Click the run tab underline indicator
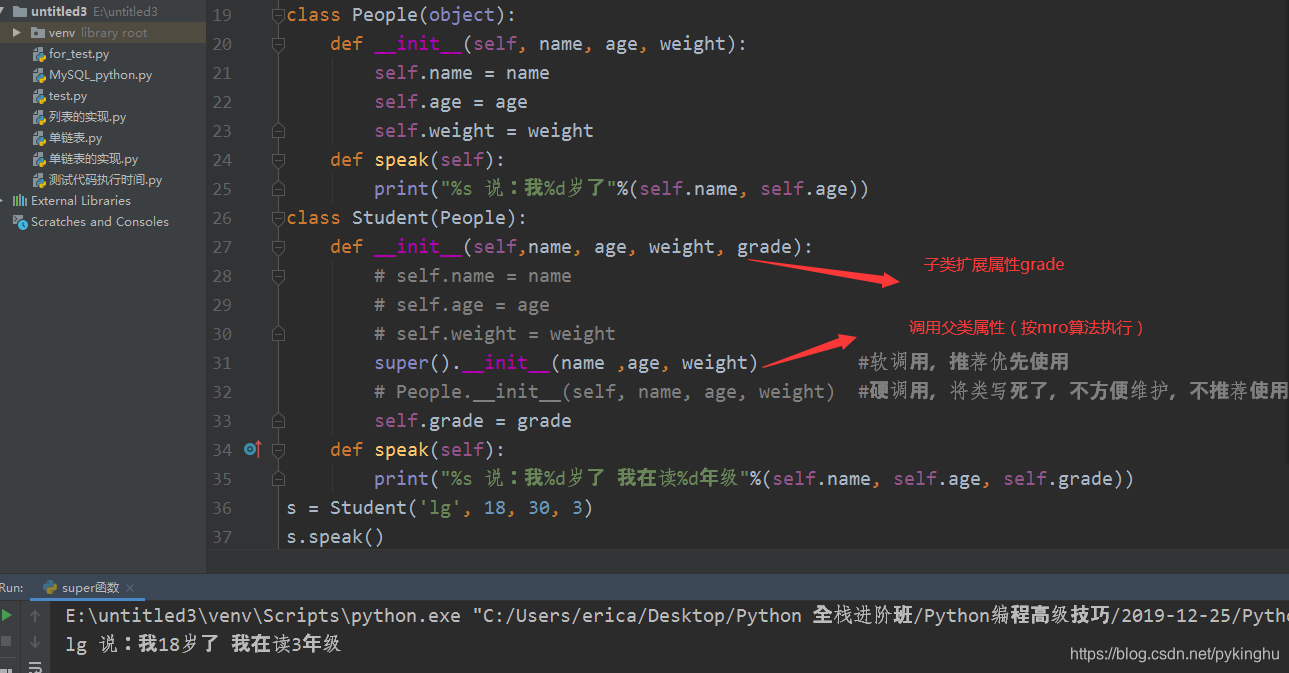1289x673 pixels. (88, 598)
